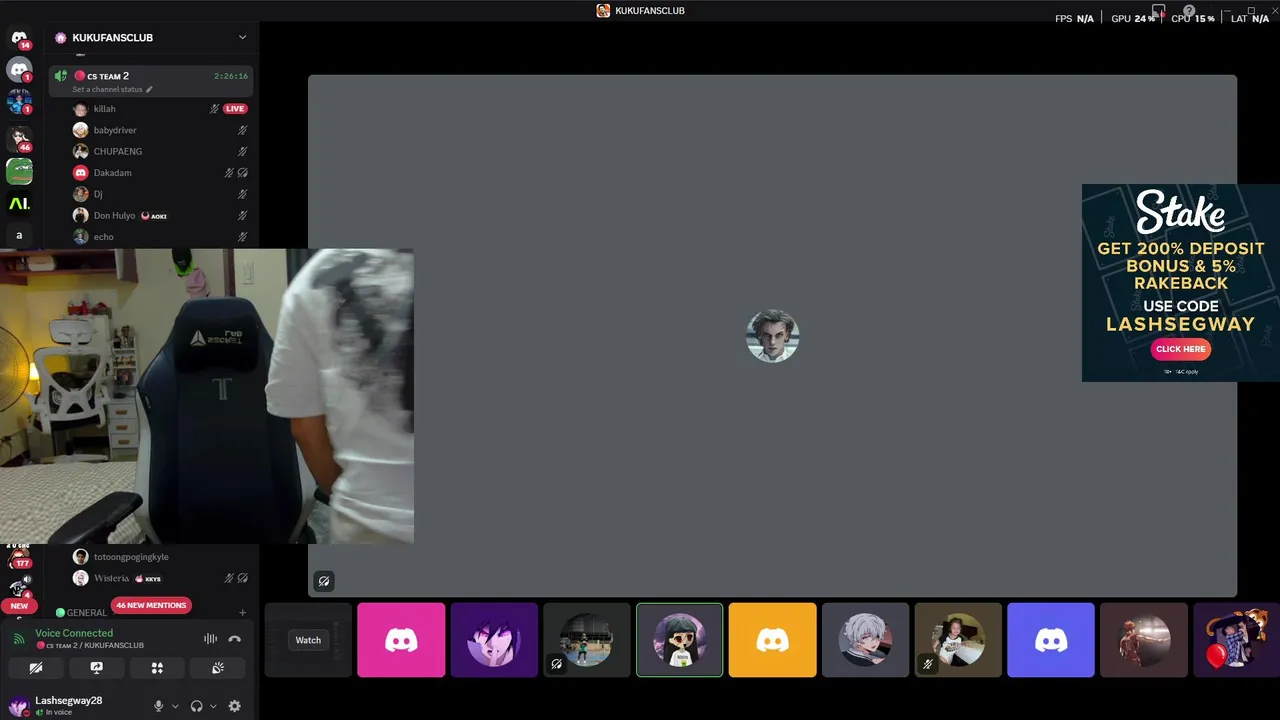
Task: Select the blue Discord participant tile
Action: [1051, 640]
